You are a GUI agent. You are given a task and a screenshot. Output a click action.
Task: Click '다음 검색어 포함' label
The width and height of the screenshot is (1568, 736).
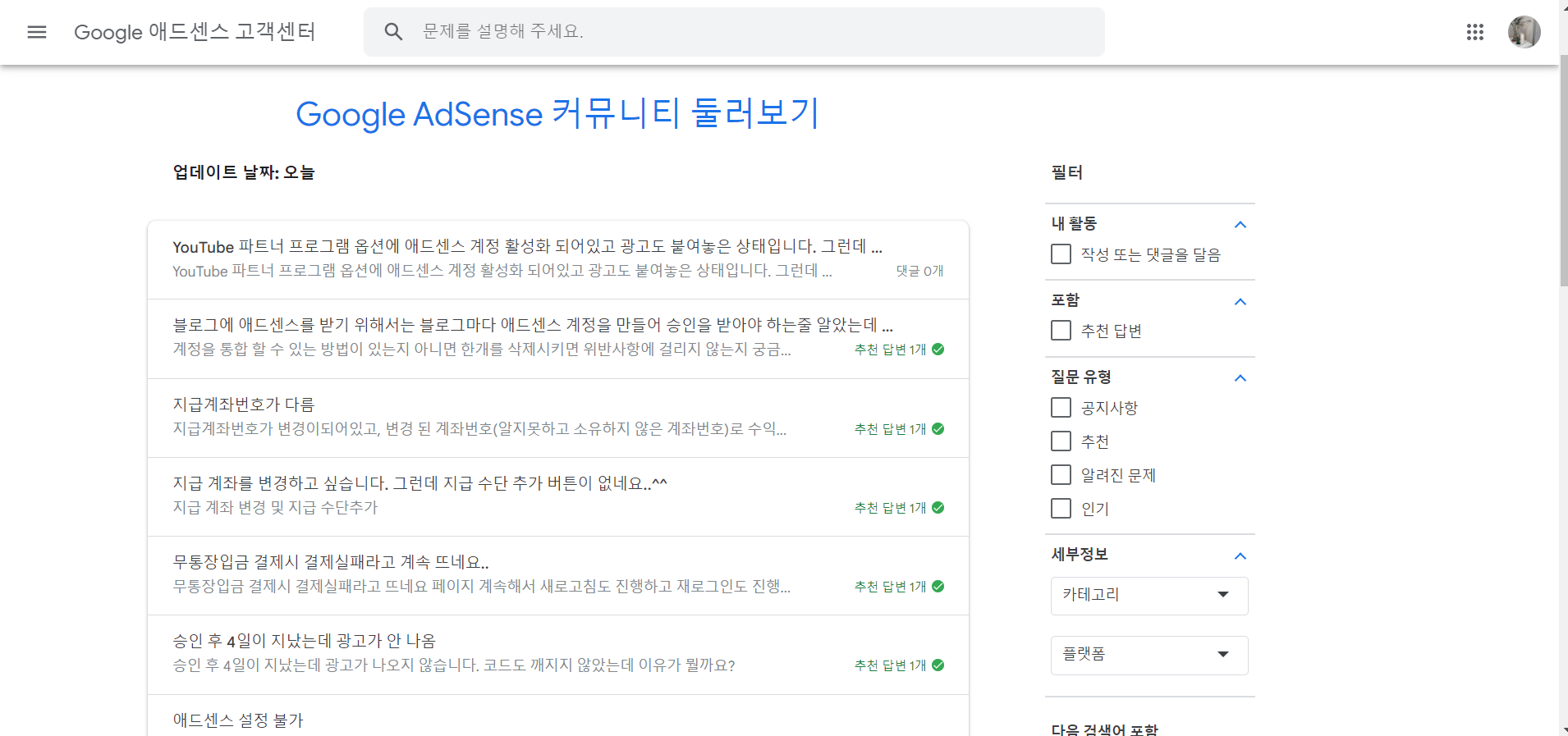1105,729
